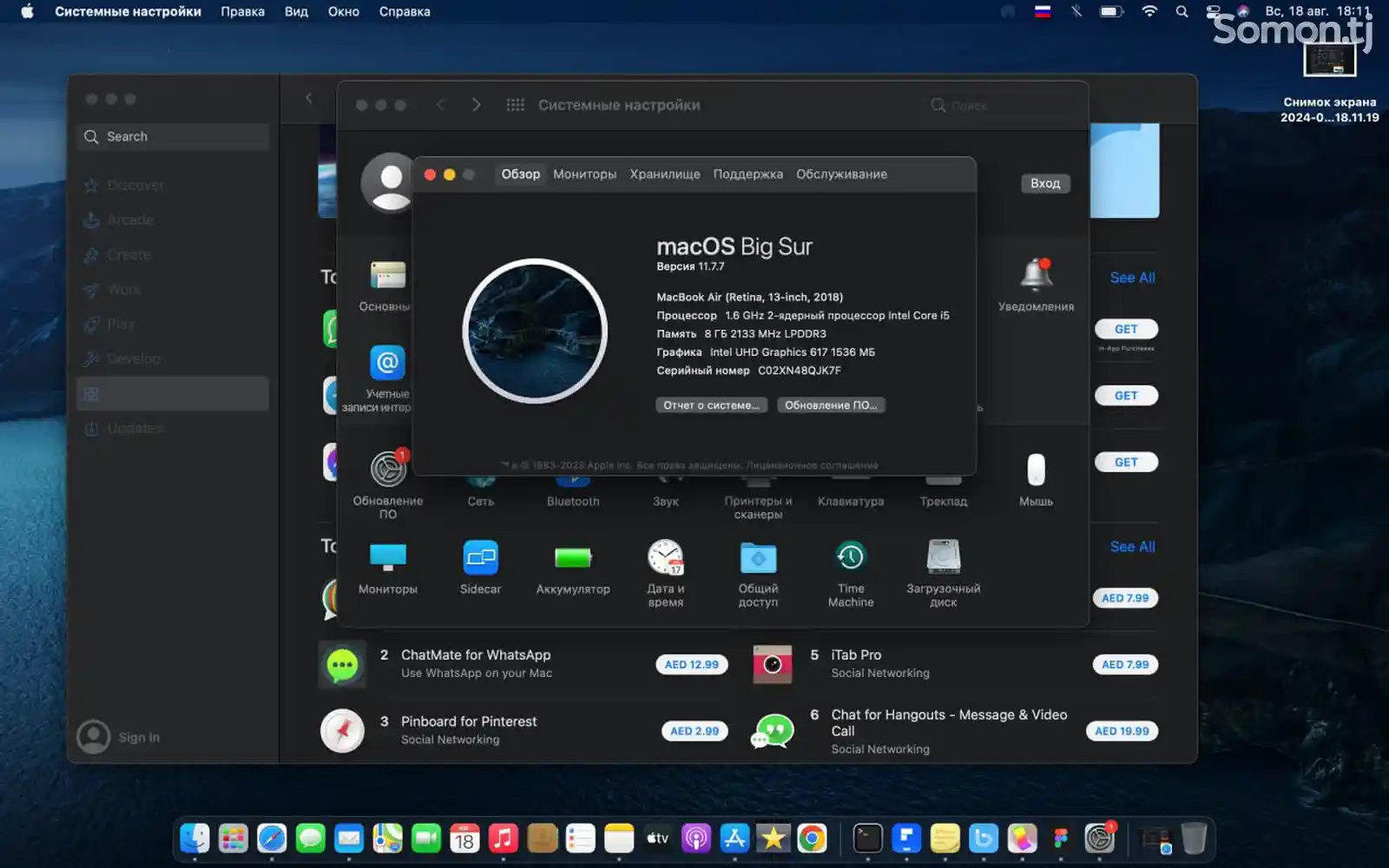Open the Уведомления notifications pane

pos(1036,285)
